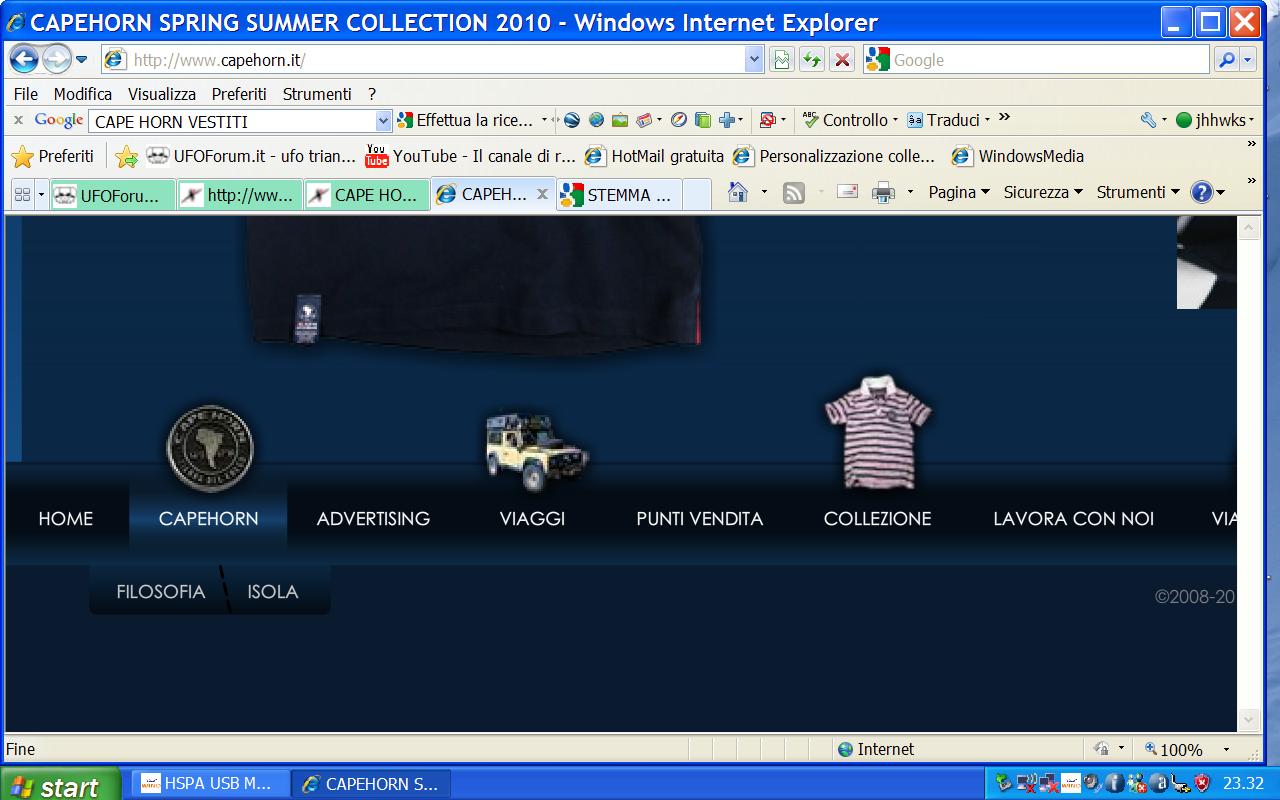Open Google Toolbar wrench settings icon
The width and height of the screenshot is (1280, 800).
(x=1148, y=120)
